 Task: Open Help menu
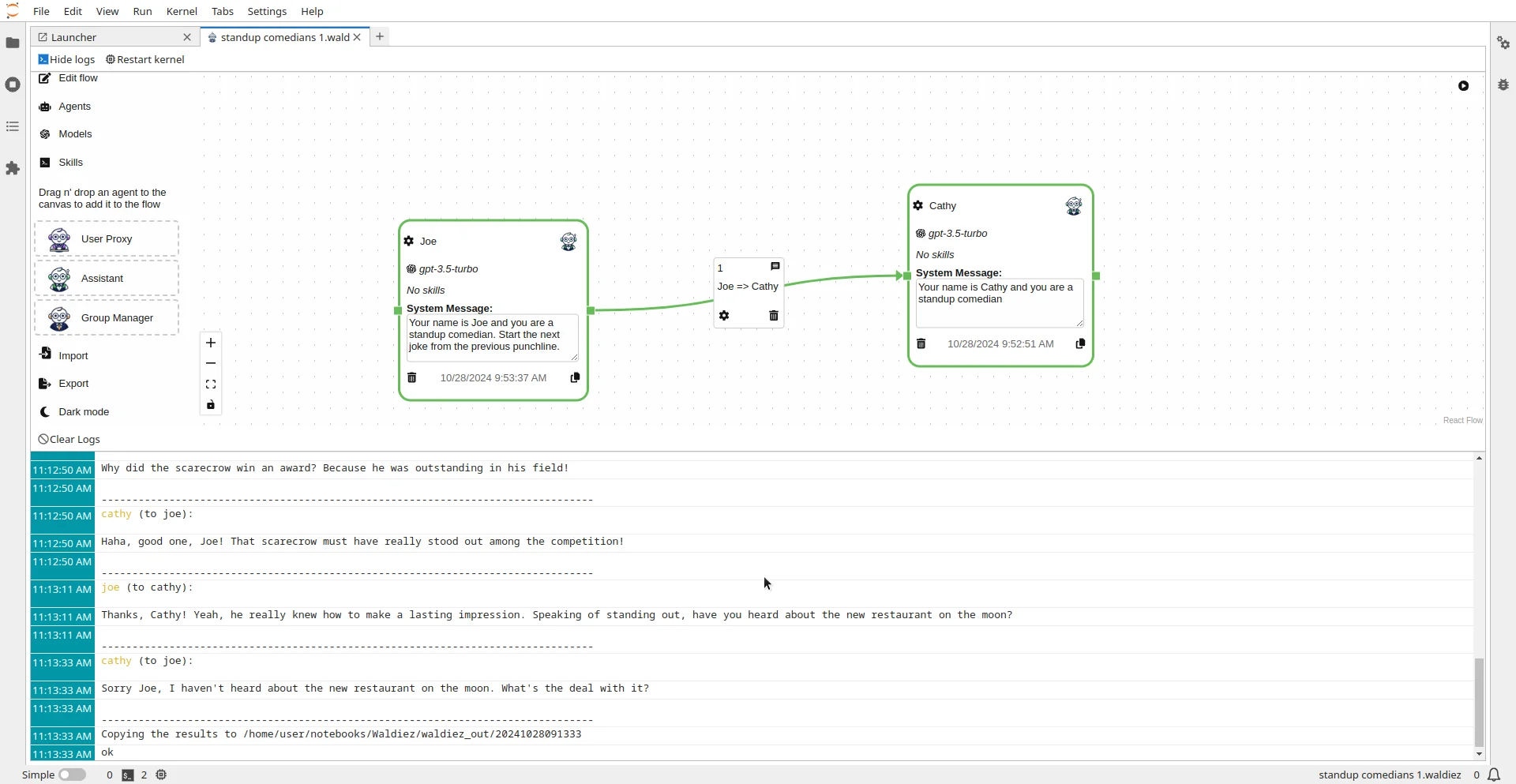pyautogui.click(x=312, y=11)
